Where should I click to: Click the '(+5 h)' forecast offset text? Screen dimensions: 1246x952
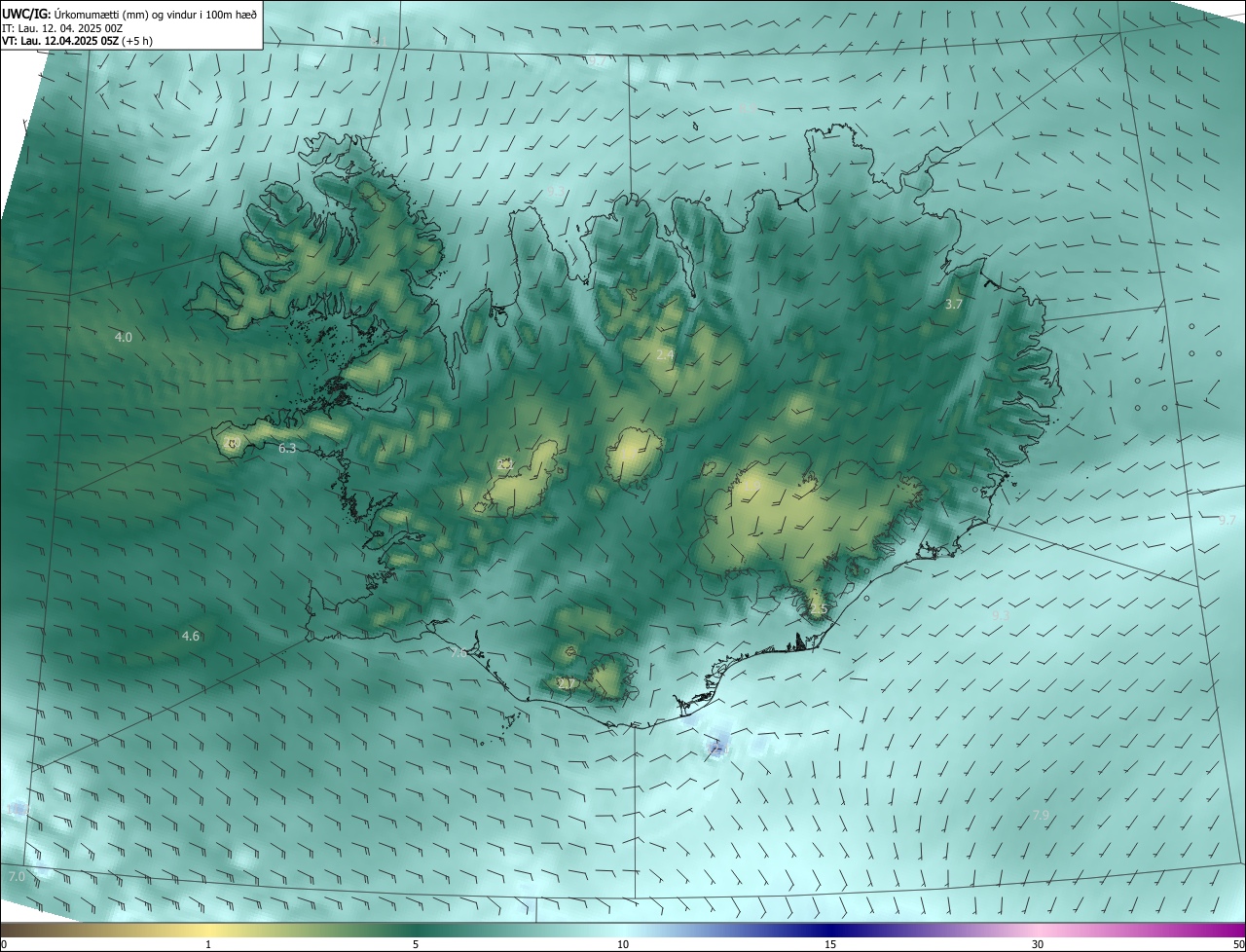137,41
